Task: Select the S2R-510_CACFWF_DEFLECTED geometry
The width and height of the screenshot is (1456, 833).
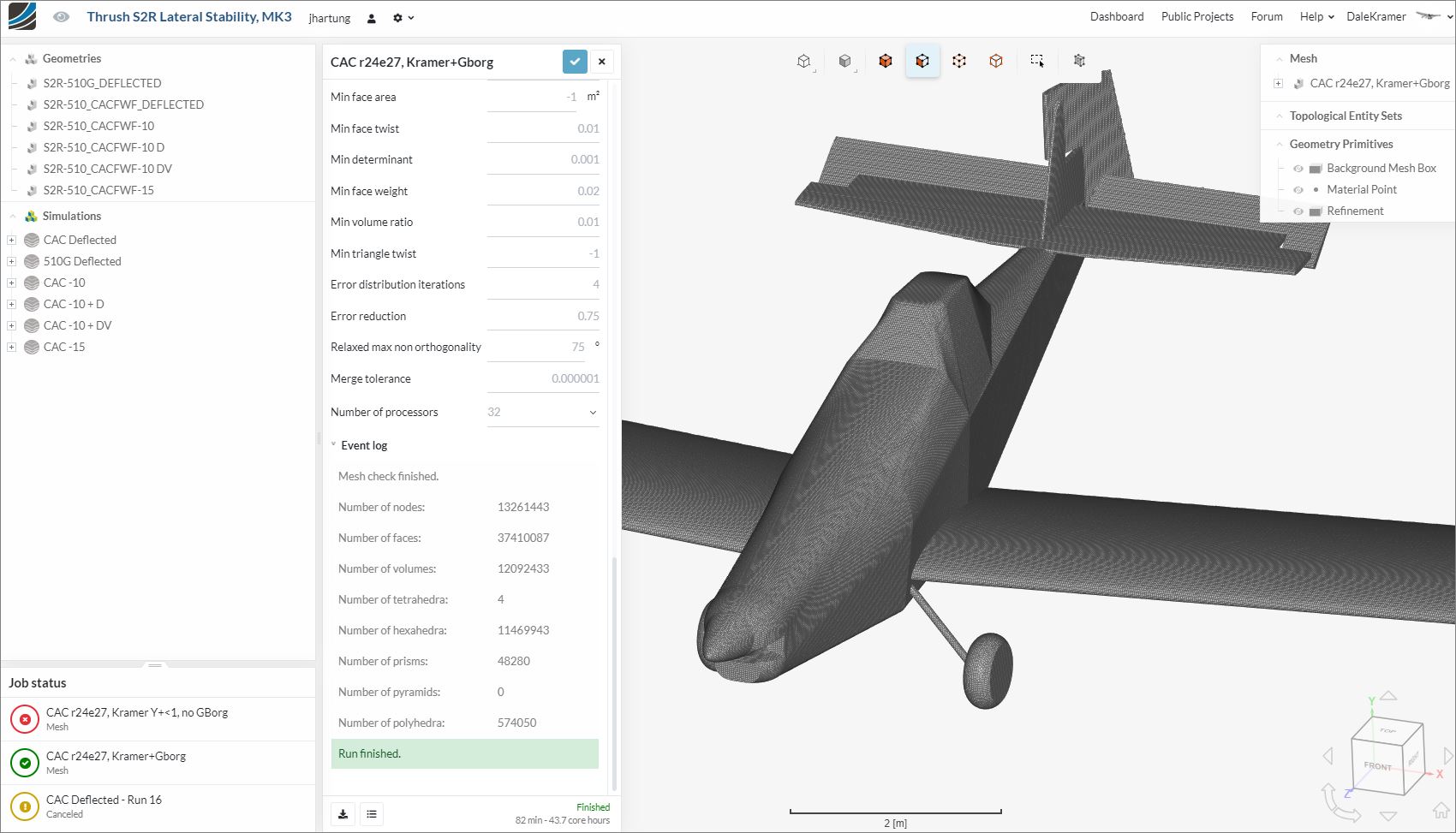Action: pyautogui.click(x=123, y=104)
